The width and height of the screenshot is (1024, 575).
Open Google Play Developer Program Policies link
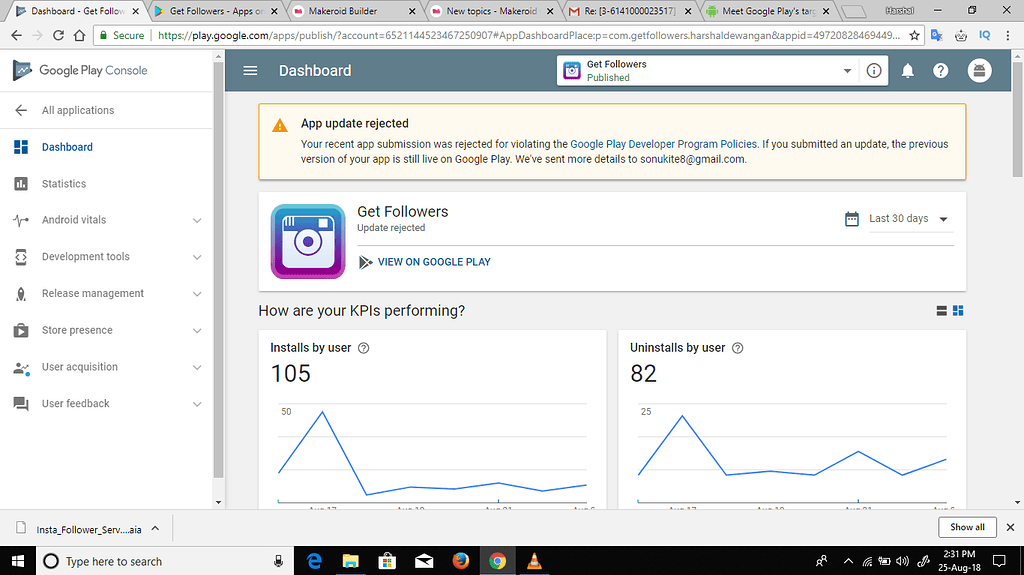point(664,144)
